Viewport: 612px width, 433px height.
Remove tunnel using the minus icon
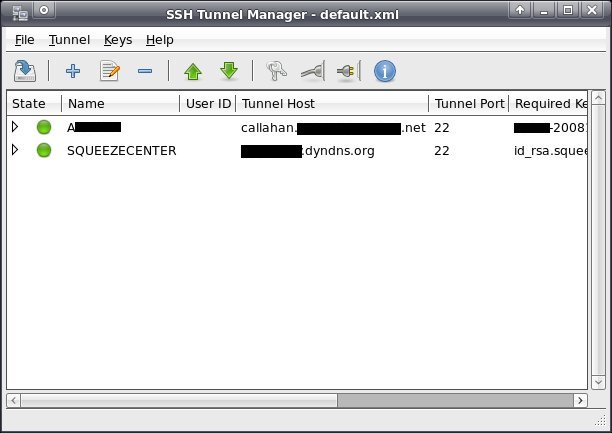point(145,71)
